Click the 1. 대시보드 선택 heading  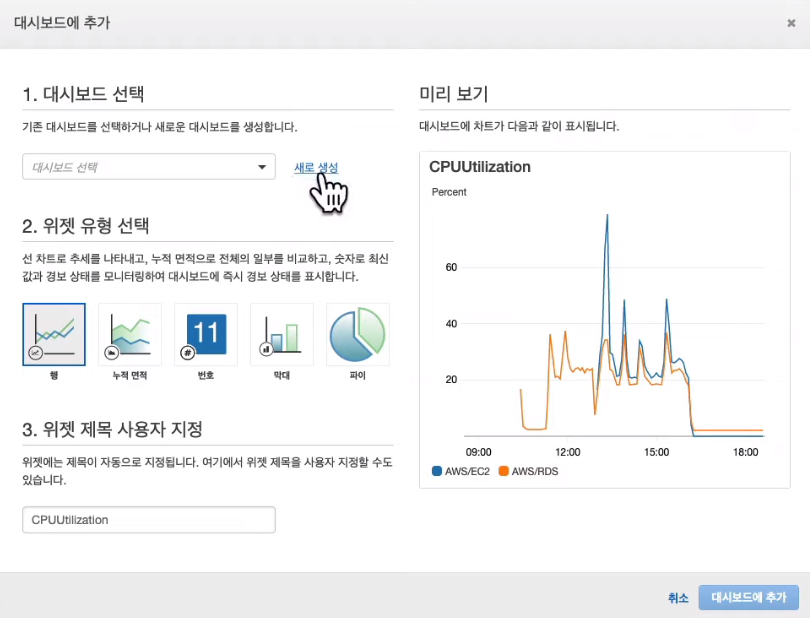tap(83, 94)
